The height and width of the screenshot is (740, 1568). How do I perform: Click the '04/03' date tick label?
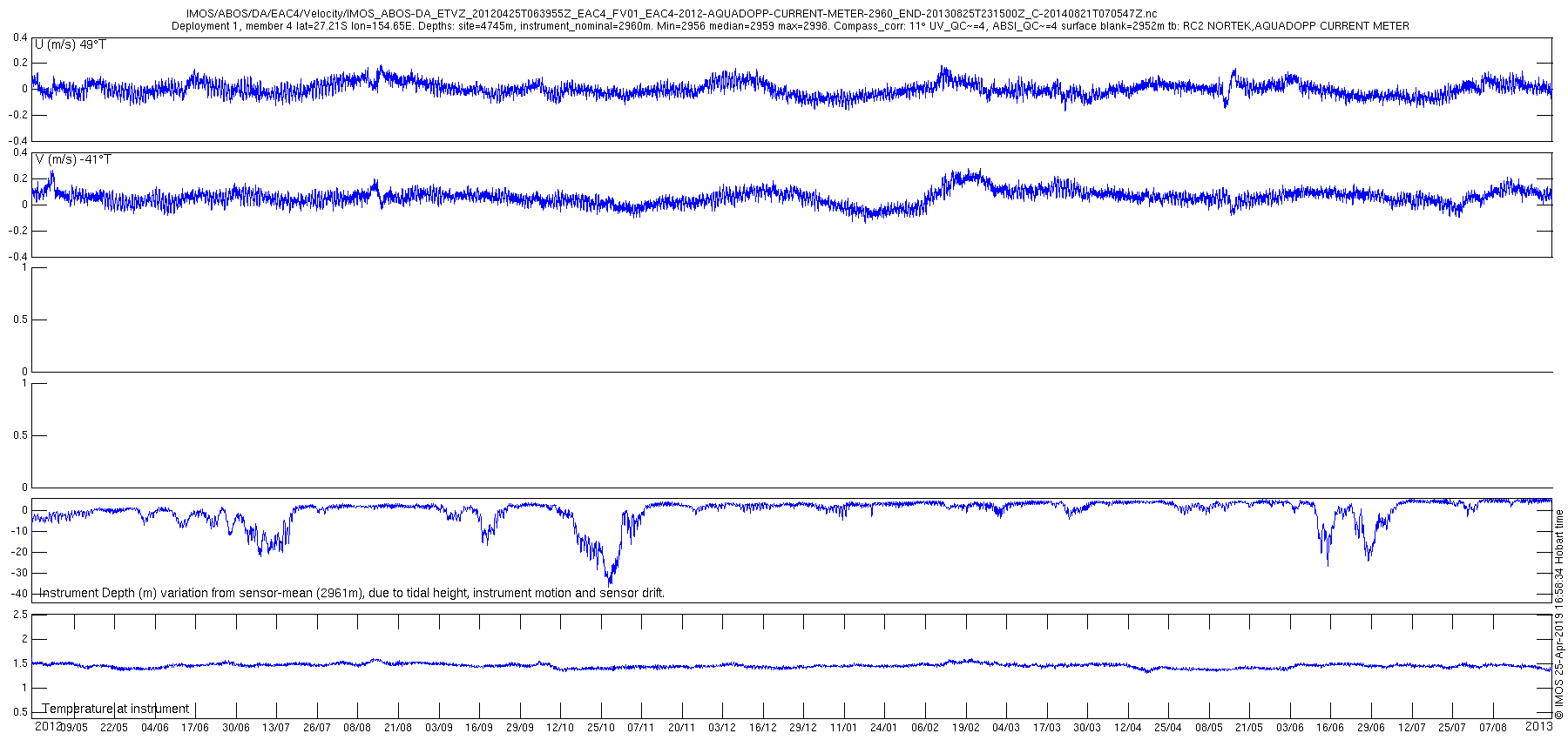(1006, 728)
